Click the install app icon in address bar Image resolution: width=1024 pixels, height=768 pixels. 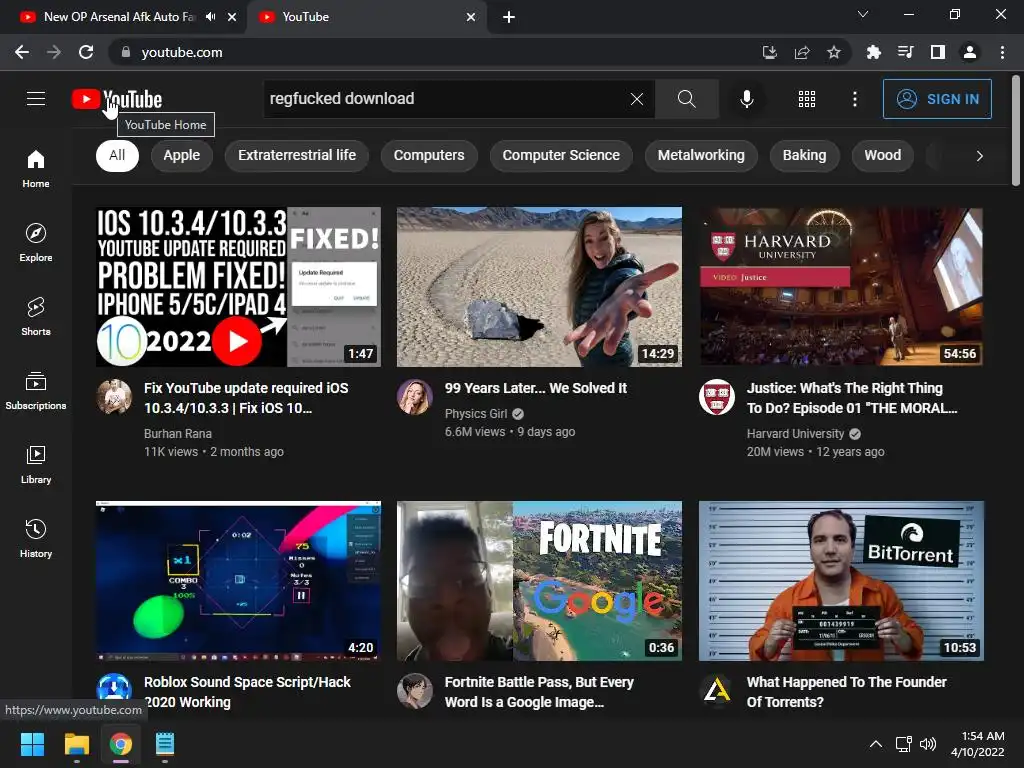pos(770,52)
